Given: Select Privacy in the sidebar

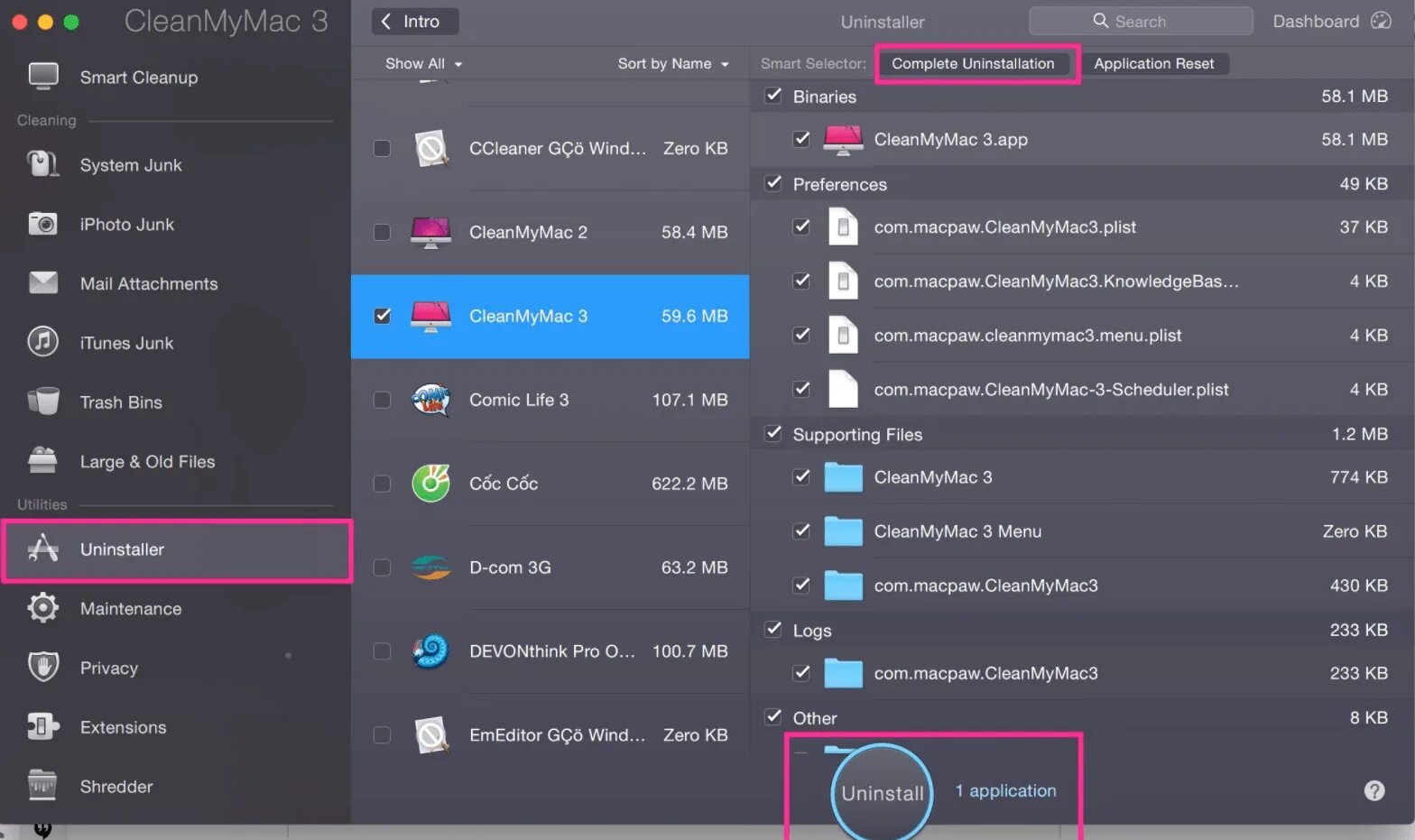Looking at the screenshot, I should 175,668.
